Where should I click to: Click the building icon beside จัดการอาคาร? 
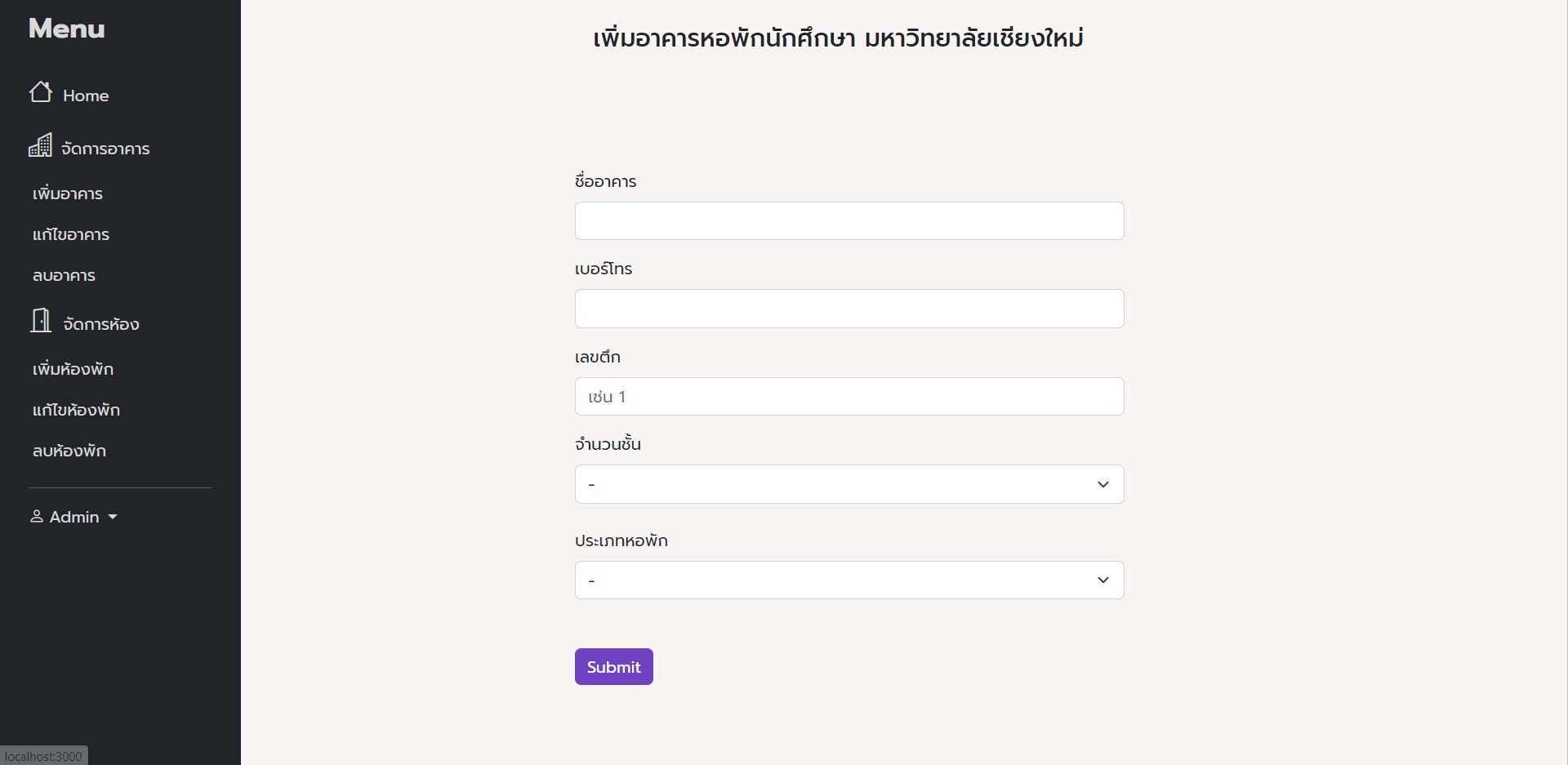(40, 146)
